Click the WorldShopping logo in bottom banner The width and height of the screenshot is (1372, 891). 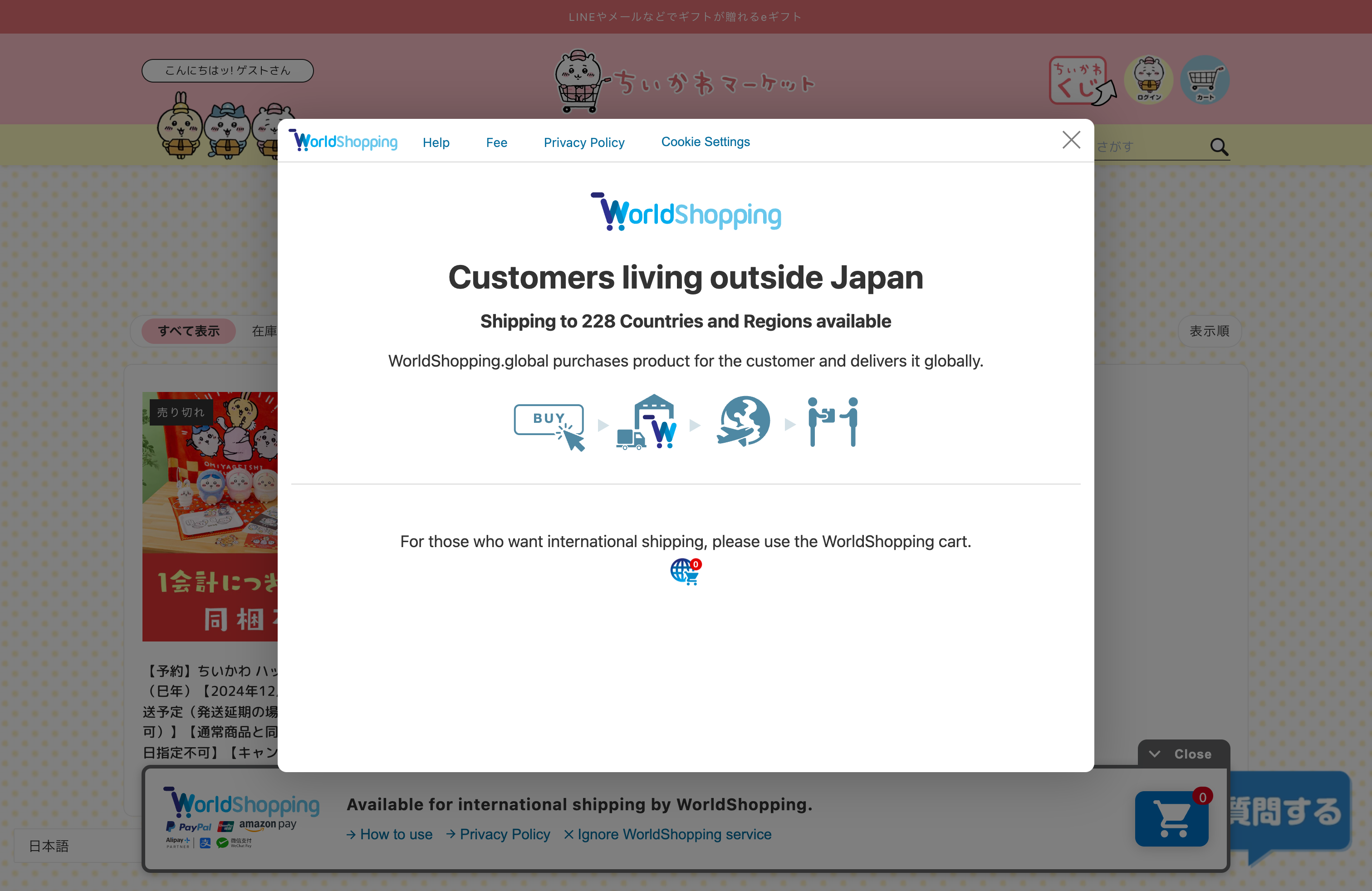(241, 802)
